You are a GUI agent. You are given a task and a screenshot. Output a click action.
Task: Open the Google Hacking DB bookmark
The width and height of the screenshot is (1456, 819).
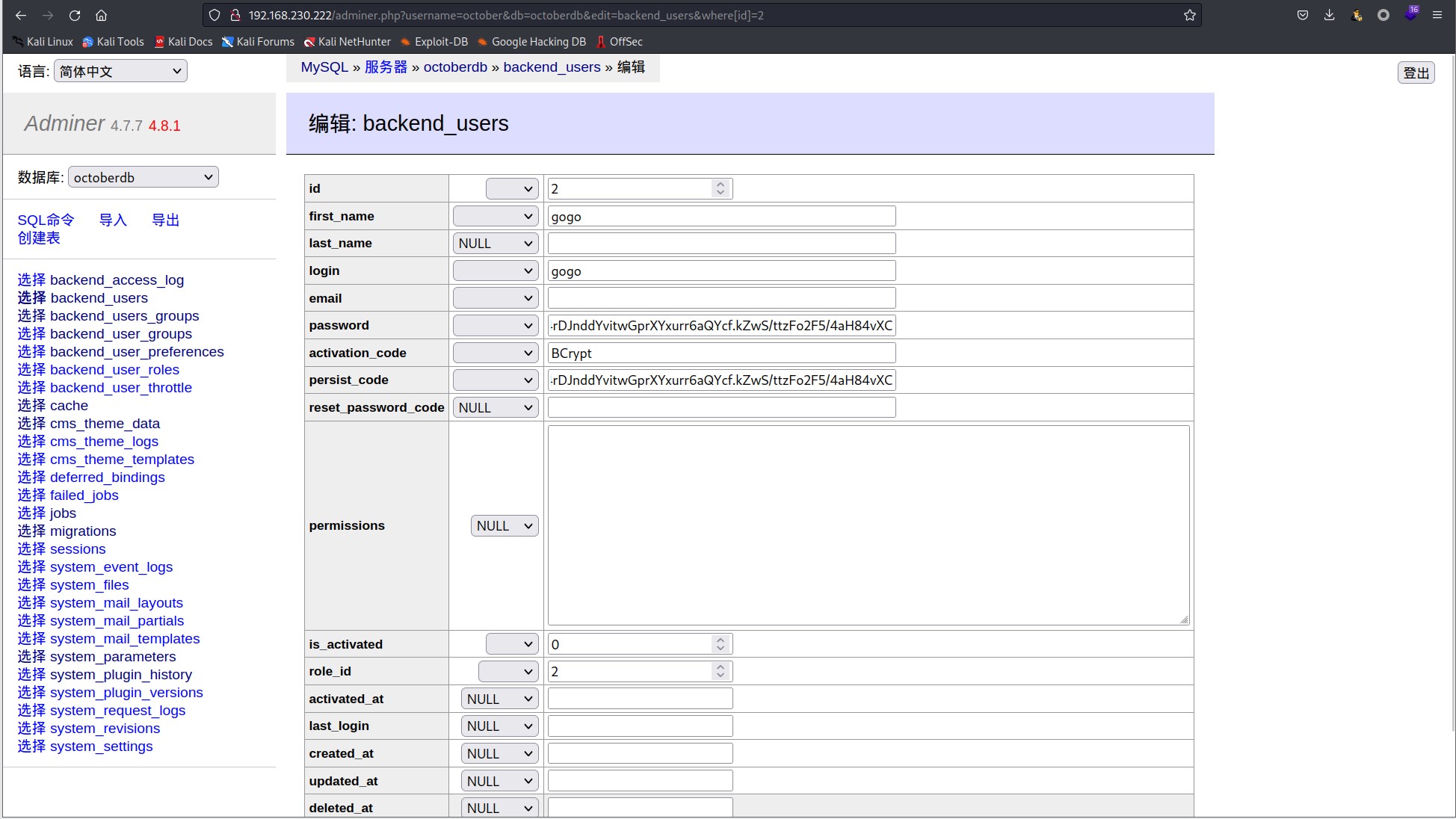[531, 42]
